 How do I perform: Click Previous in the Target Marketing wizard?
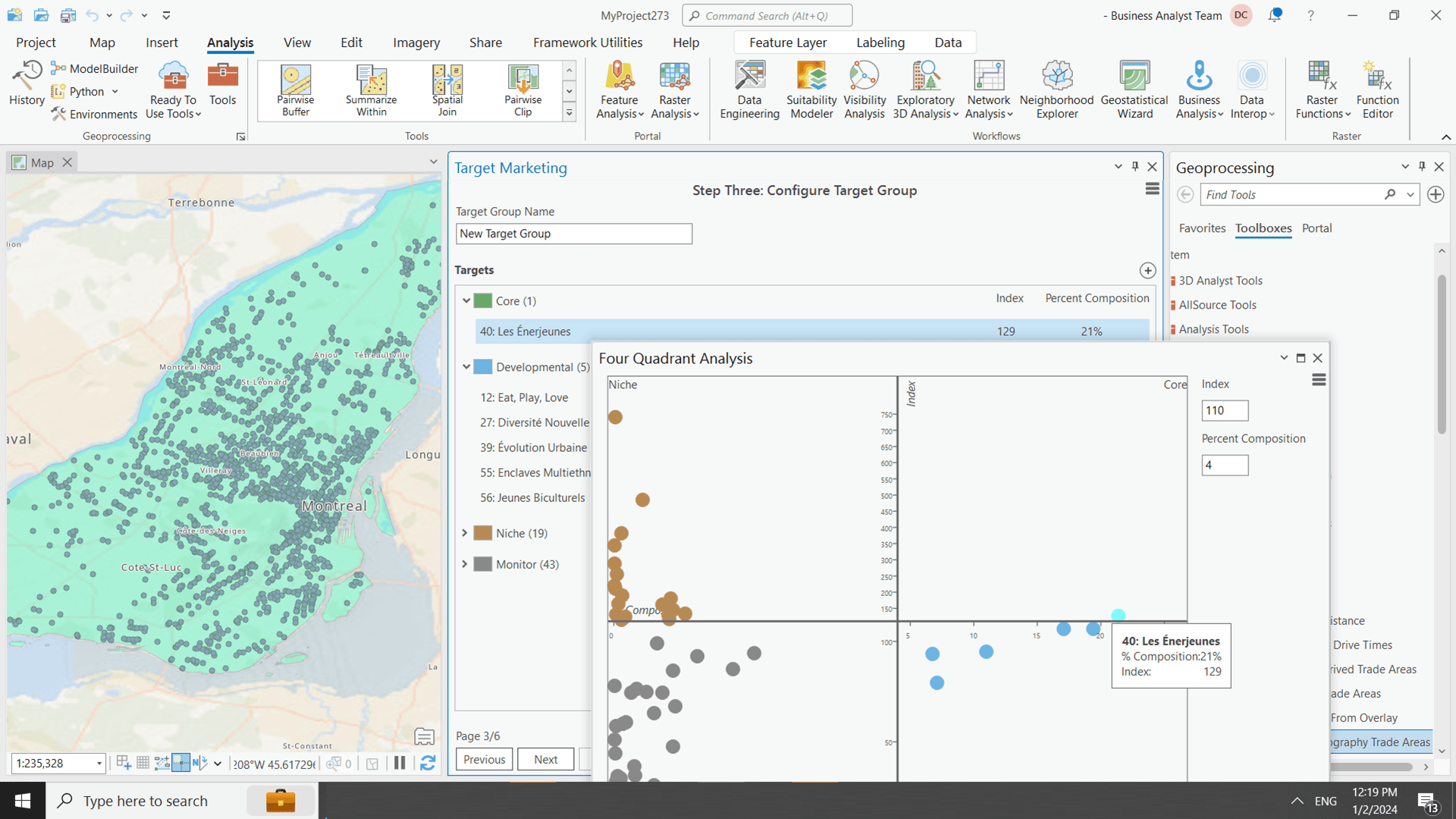tap(484, 759)
